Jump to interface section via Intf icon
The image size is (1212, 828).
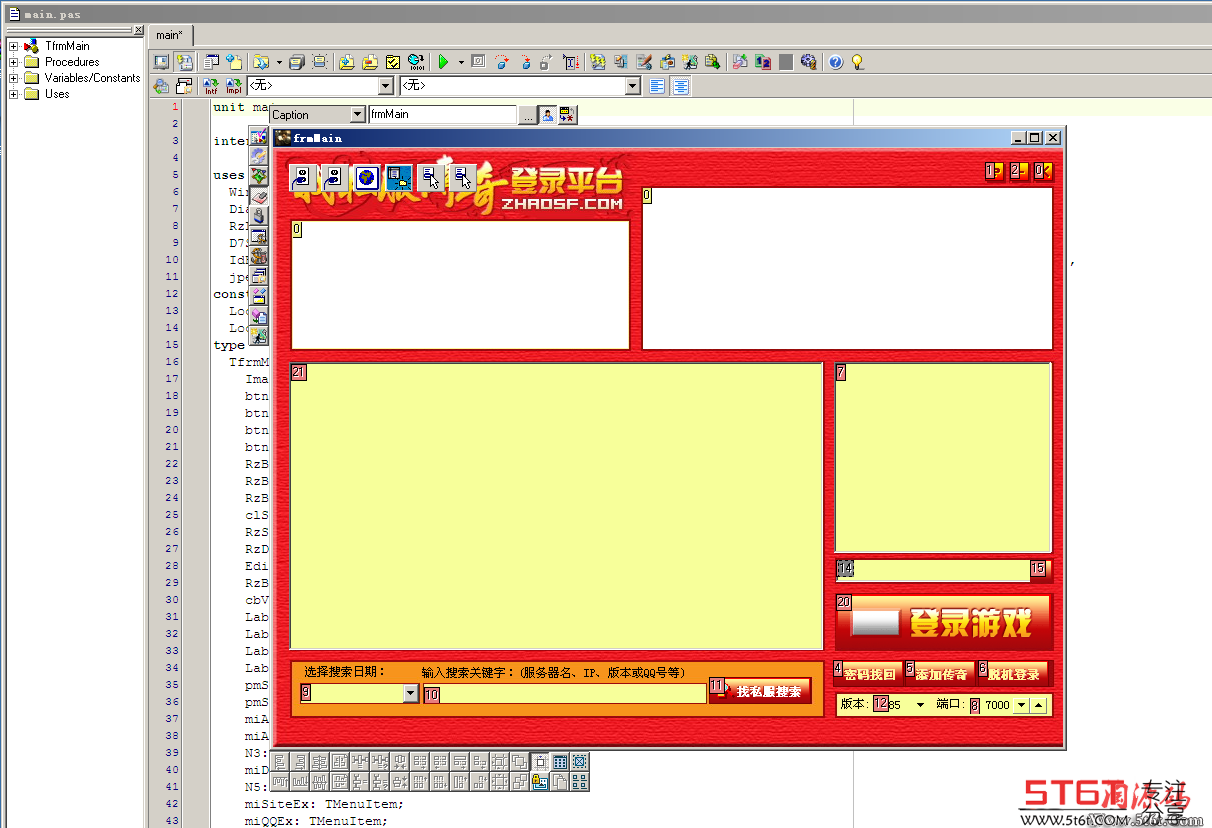click(211, 87)
